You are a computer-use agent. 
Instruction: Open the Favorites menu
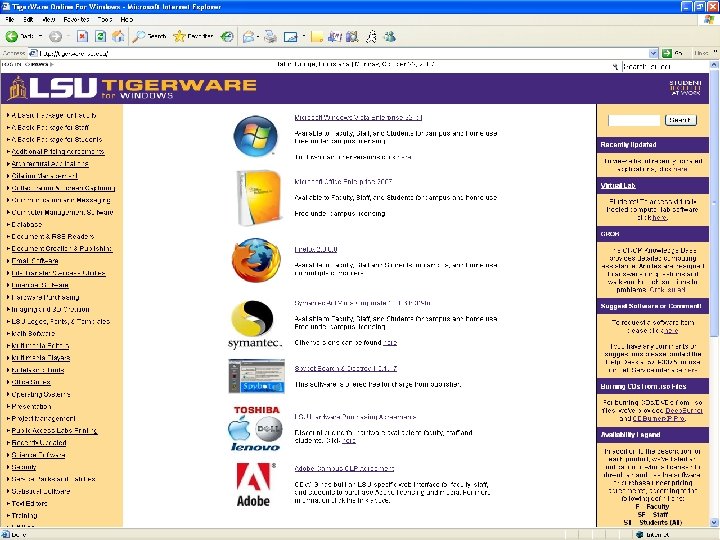(x=76, y=19)
